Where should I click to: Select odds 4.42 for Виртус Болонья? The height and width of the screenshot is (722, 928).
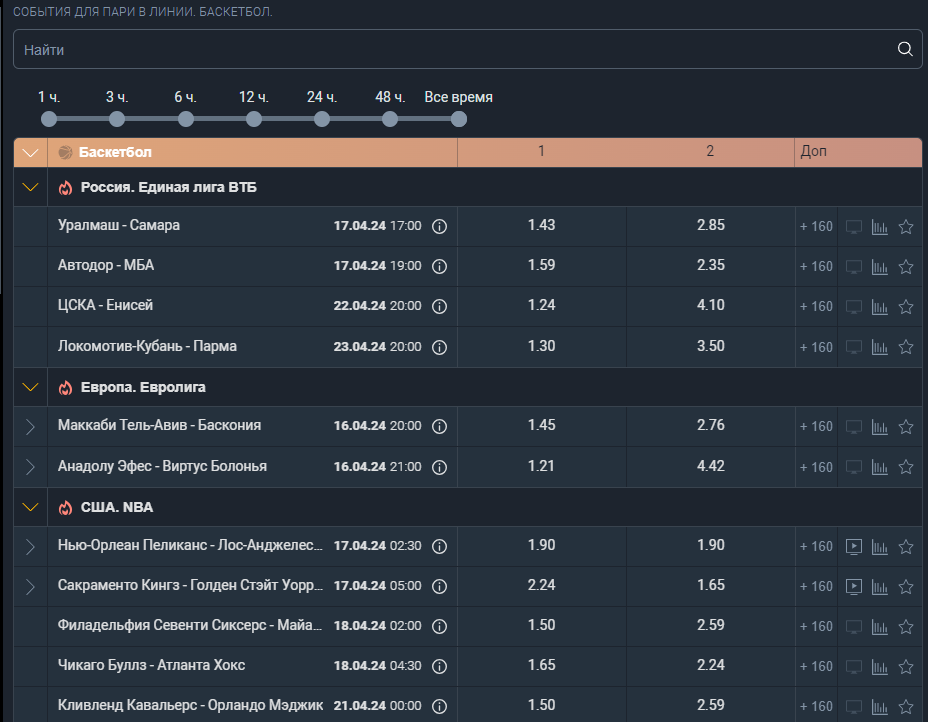[x=710, y=466]
